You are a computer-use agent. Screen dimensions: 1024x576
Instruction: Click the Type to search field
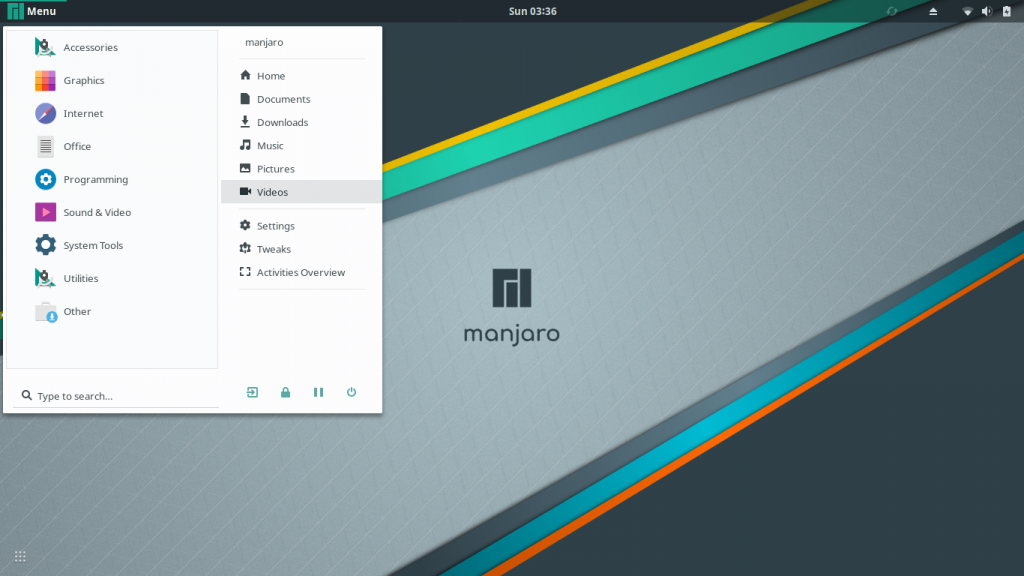(x=115, y=396)
